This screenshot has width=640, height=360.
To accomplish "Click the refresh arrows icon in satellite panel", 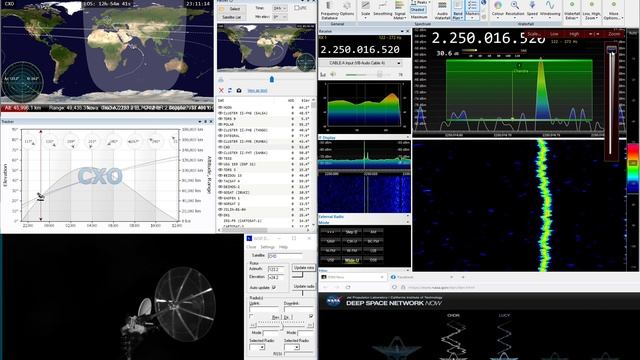I will (230, 90).
